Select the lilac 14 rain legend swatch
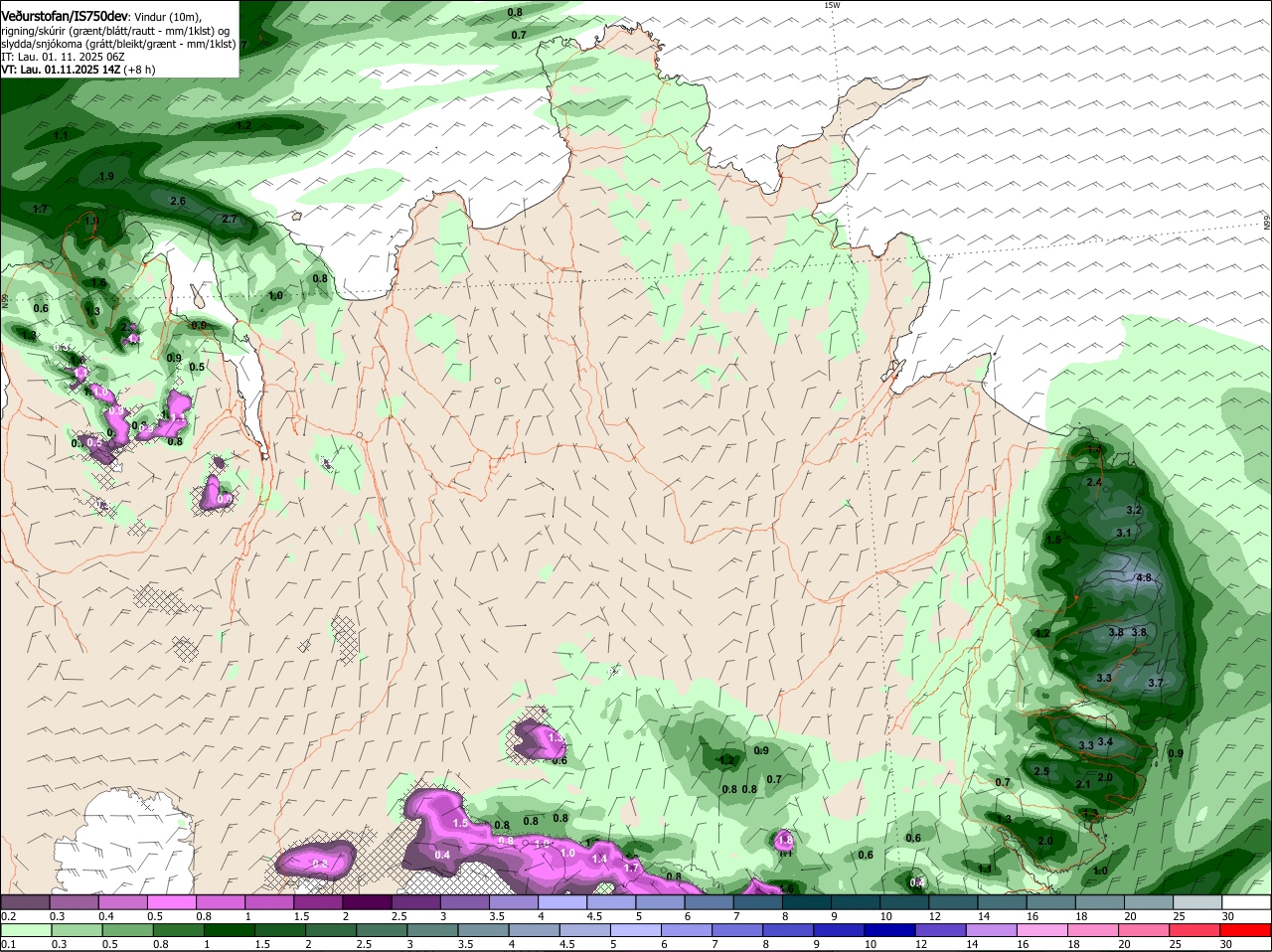1272x952 pixels. [x=992, y=930]
